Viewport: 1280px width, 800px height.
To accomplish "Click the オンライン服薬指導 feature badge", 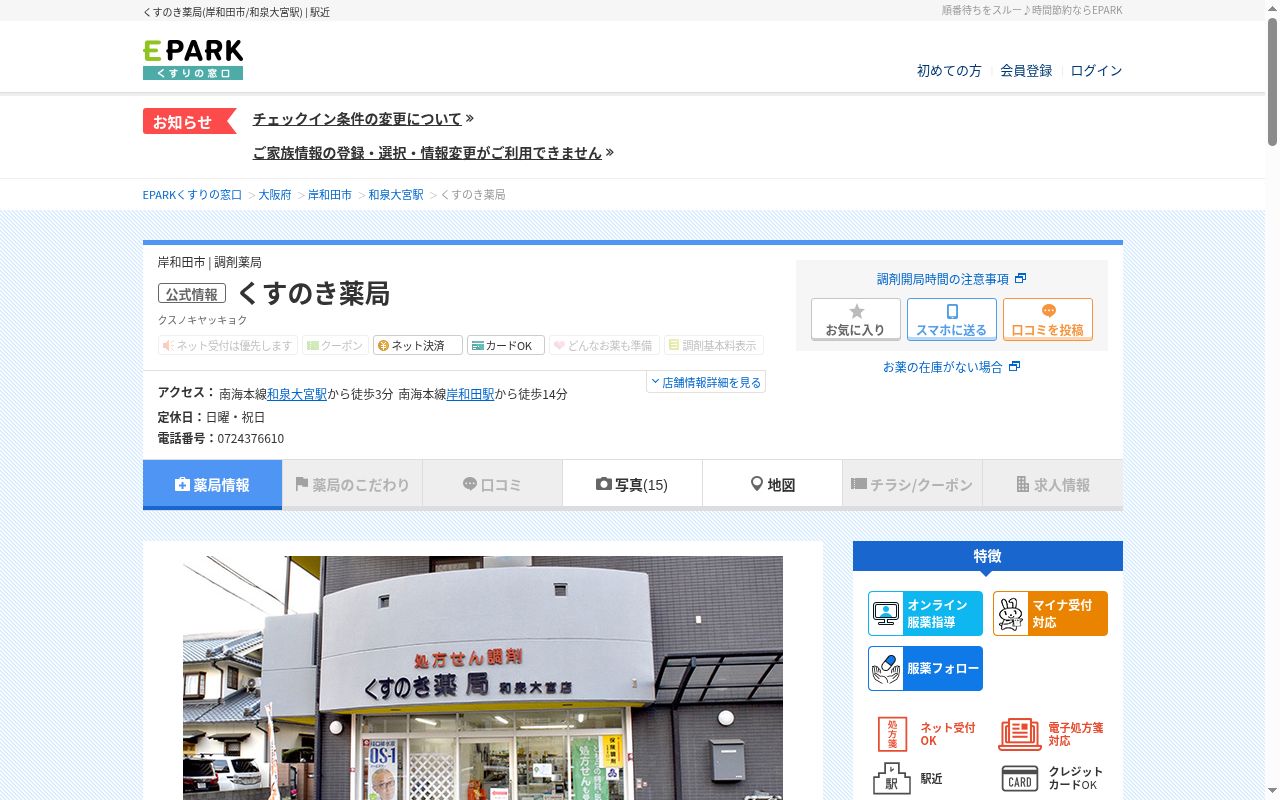I will (x=925, y=613).
